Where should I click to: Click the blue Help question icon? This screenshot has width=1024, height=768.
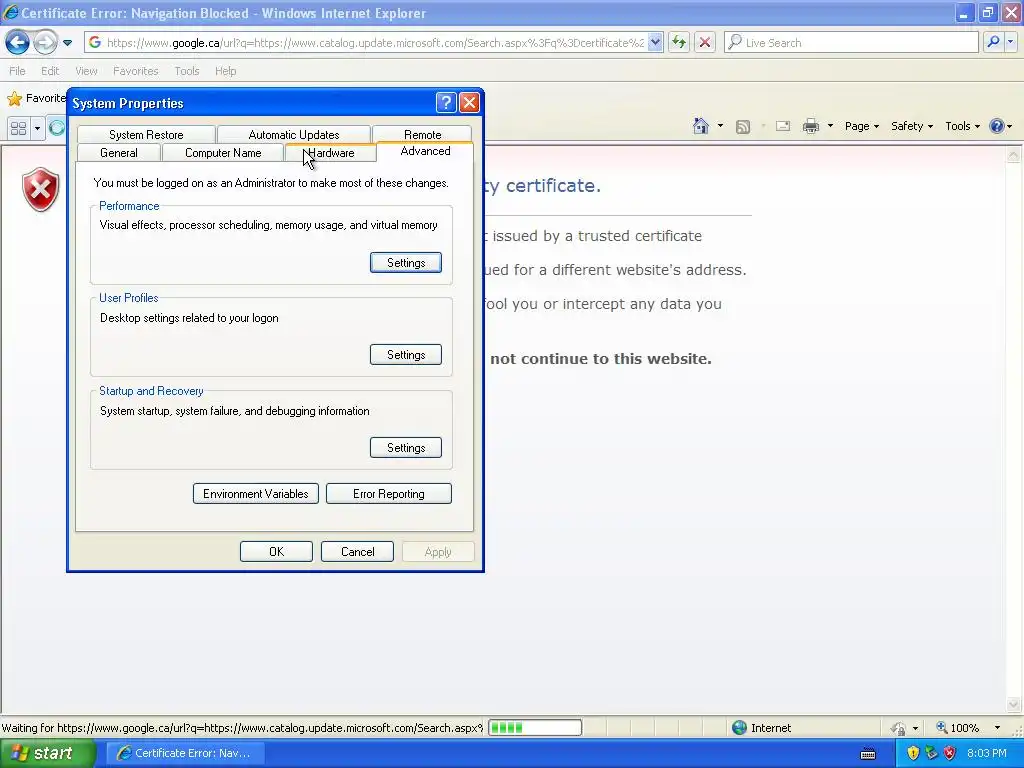997,126
